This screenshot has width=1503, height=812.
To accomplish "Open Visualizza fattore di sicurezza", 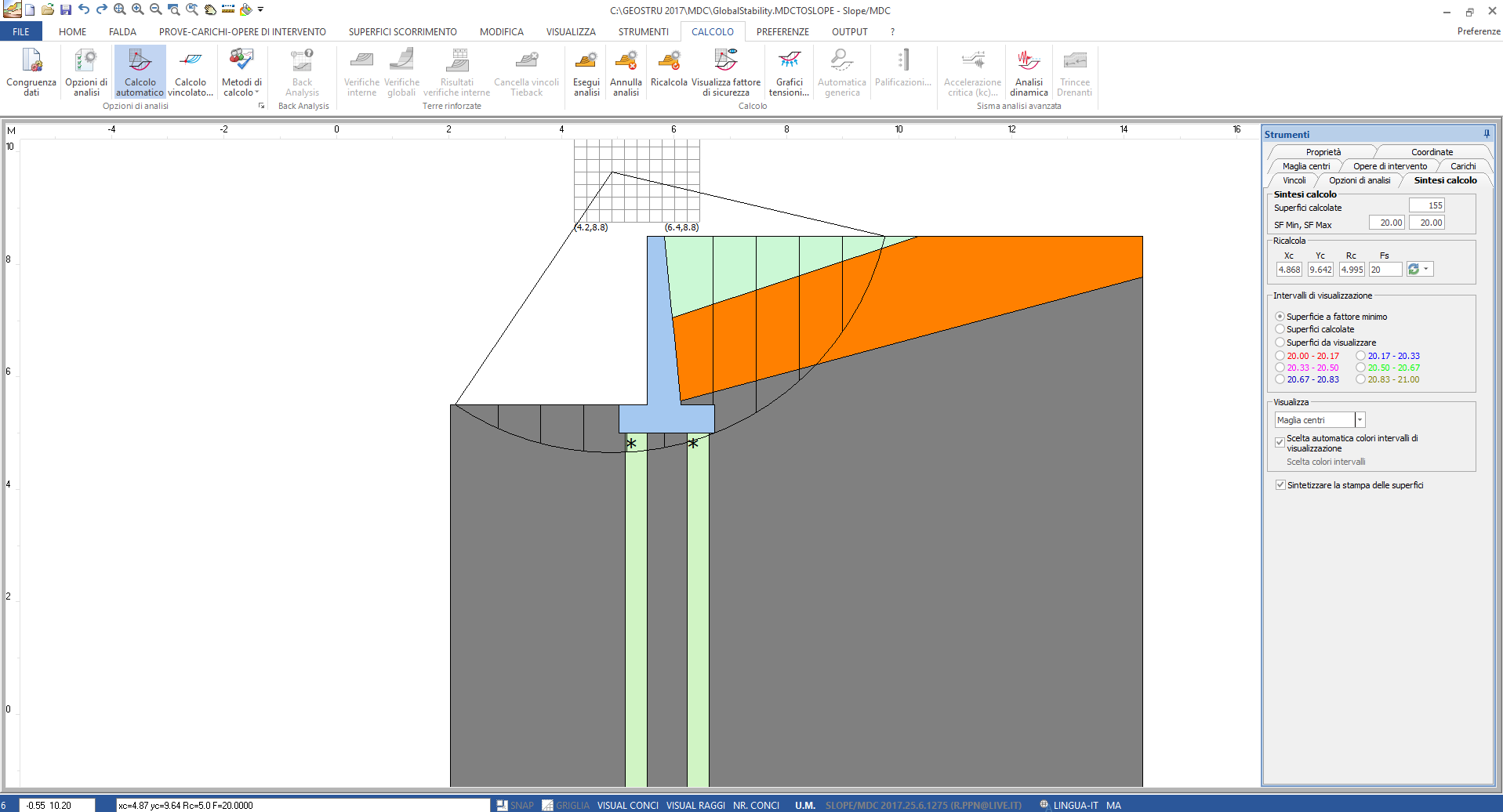I will [726, 72].
